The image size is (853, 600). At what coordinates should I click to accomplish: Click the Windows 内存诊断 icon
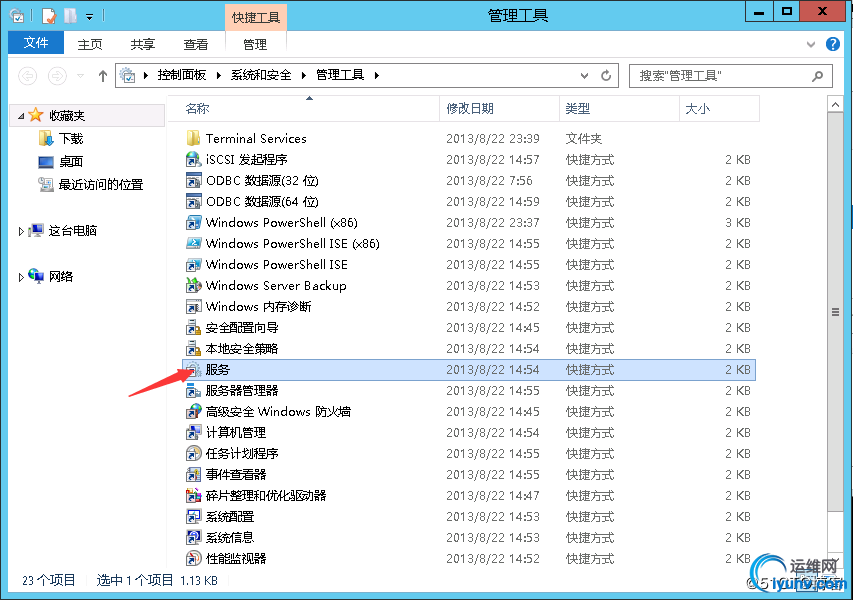pos(193,306)
